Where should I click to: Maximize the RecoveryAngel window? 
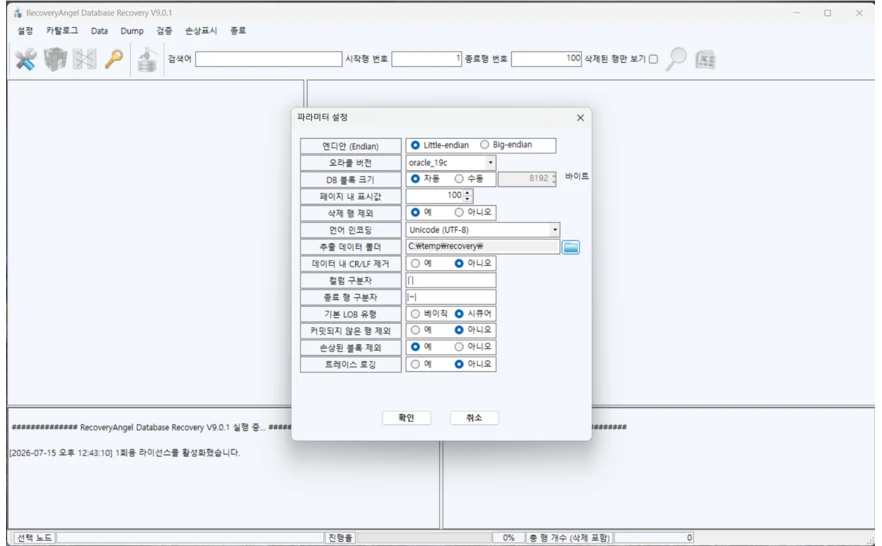(827, 13)
